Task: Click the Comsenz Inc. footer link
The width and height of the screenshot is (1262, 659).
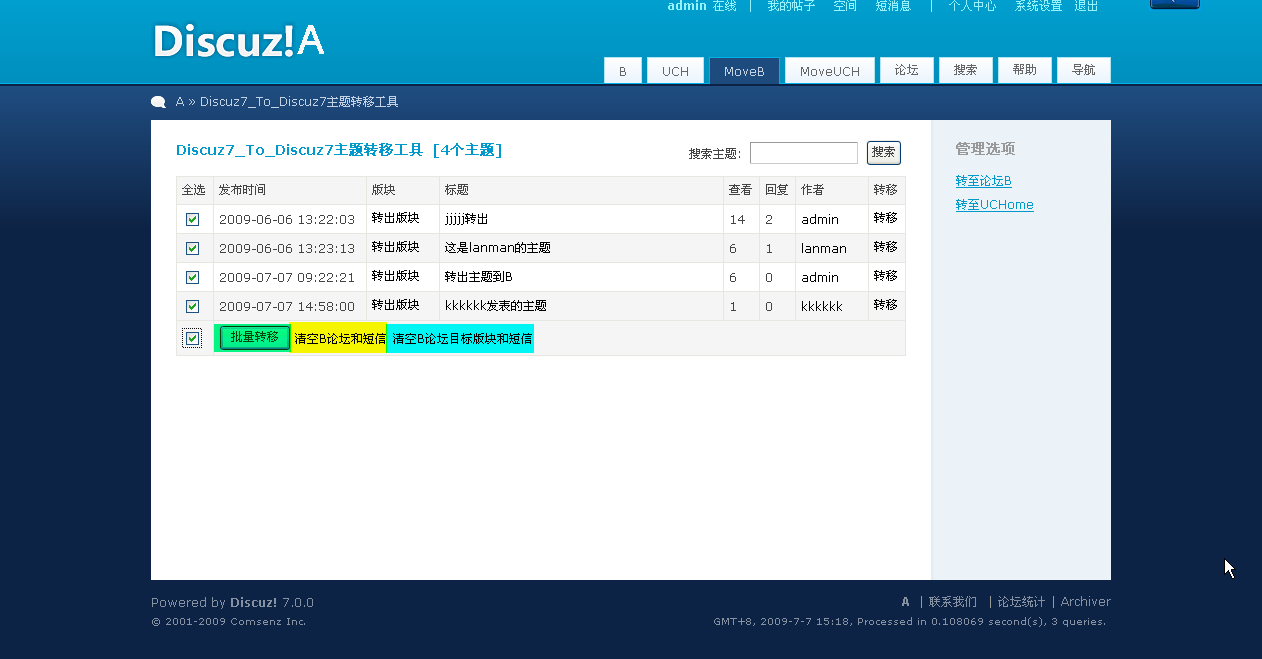Action: 269,621
